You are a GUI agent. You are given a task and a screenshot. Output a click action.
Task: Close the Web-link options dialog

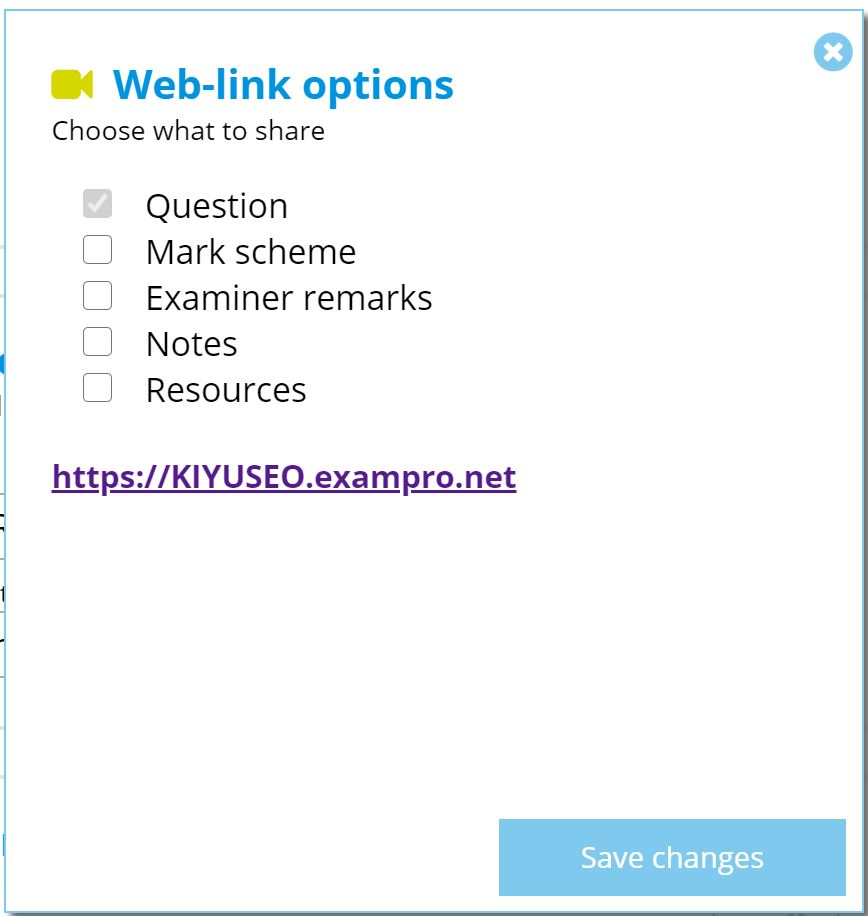click(x=832, y=52)
